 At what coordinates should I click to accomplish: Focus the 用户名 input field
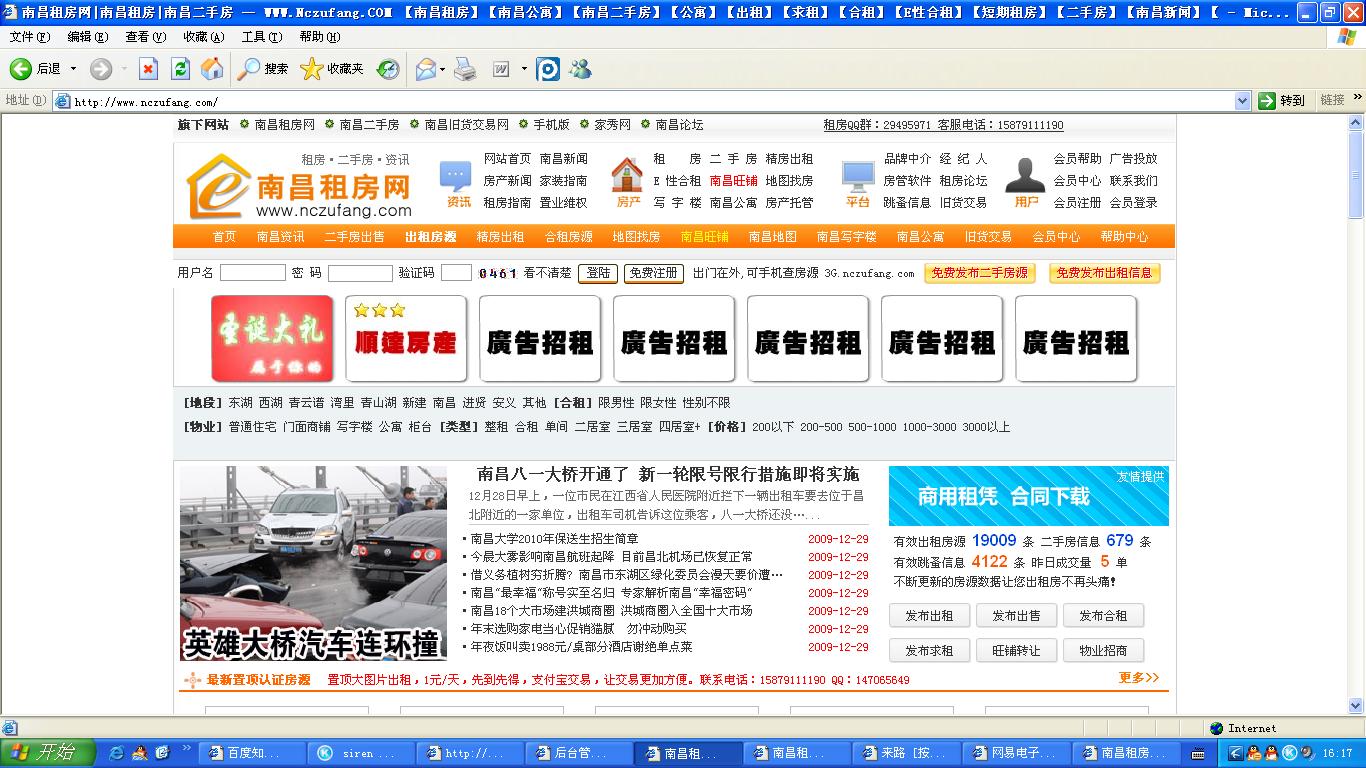click(253, 273)
